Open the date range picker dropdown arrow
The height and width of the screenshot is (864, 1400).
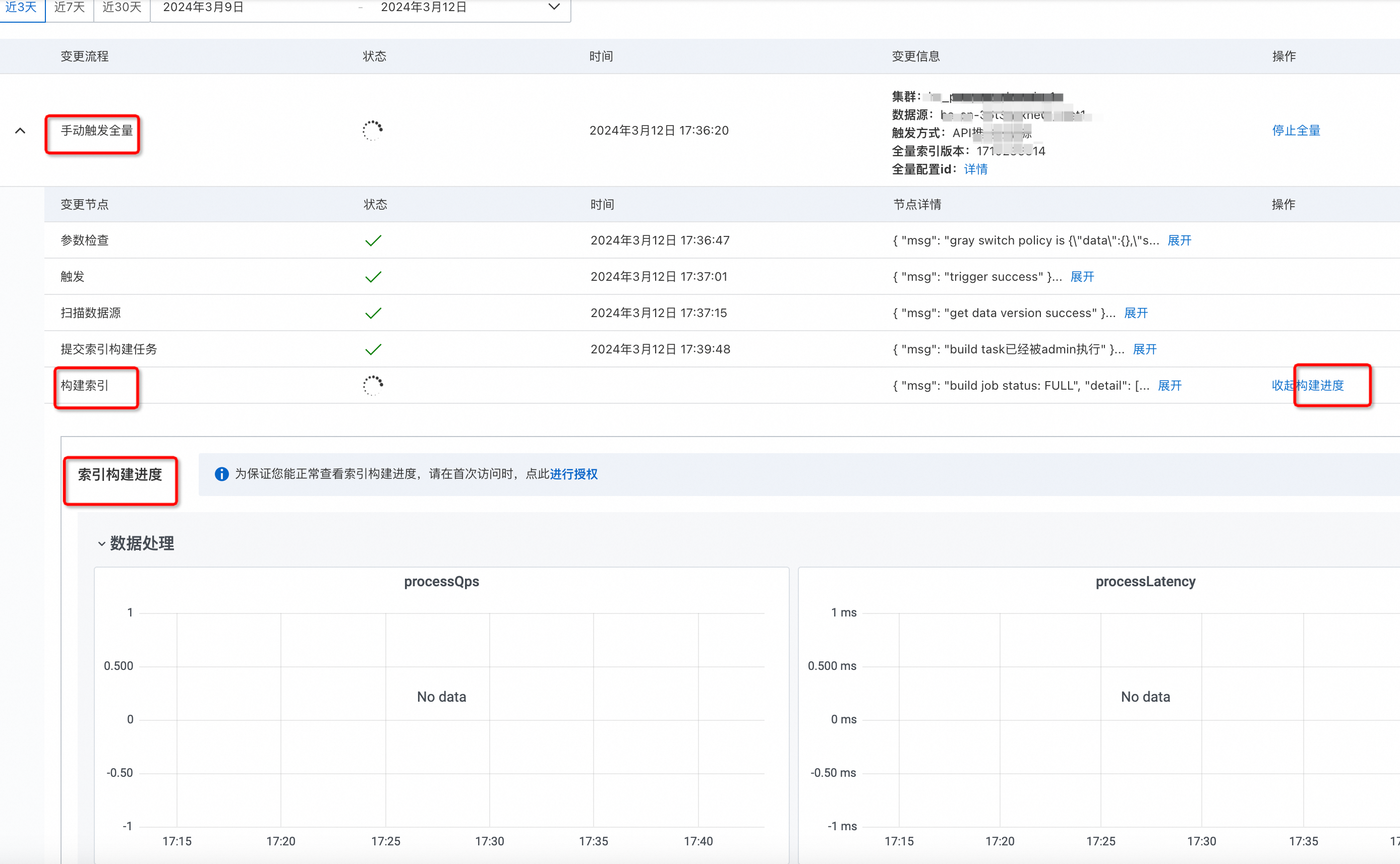[553, 7]
